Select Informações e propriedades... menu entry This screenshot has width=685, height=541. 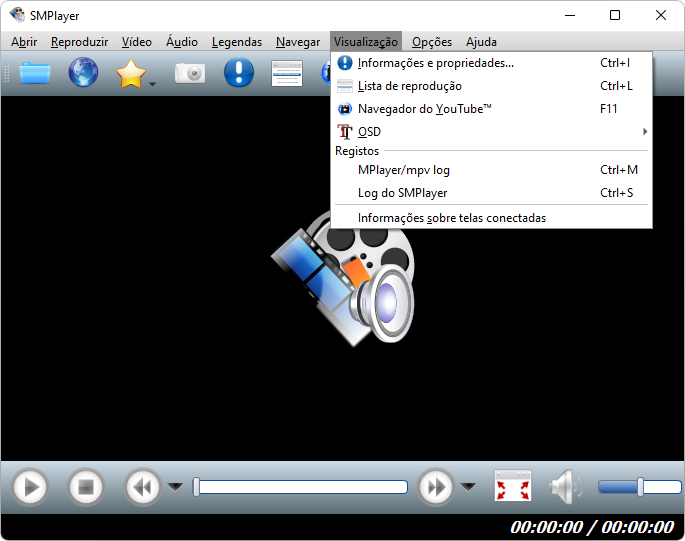[x=491, y=63]
